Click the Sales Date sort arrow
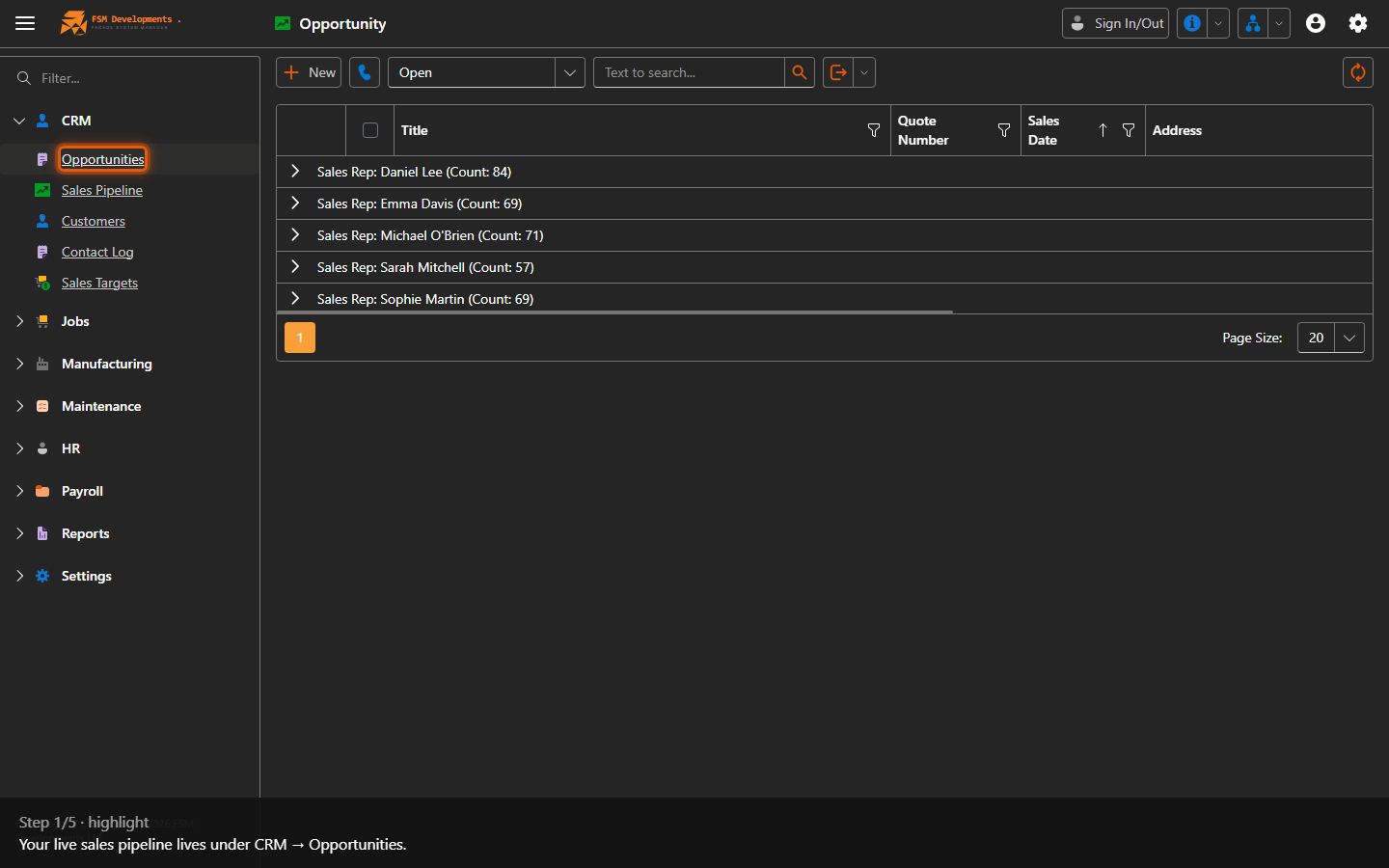This screenshot has width=1389, height=868. click(x=1103, y=130)
